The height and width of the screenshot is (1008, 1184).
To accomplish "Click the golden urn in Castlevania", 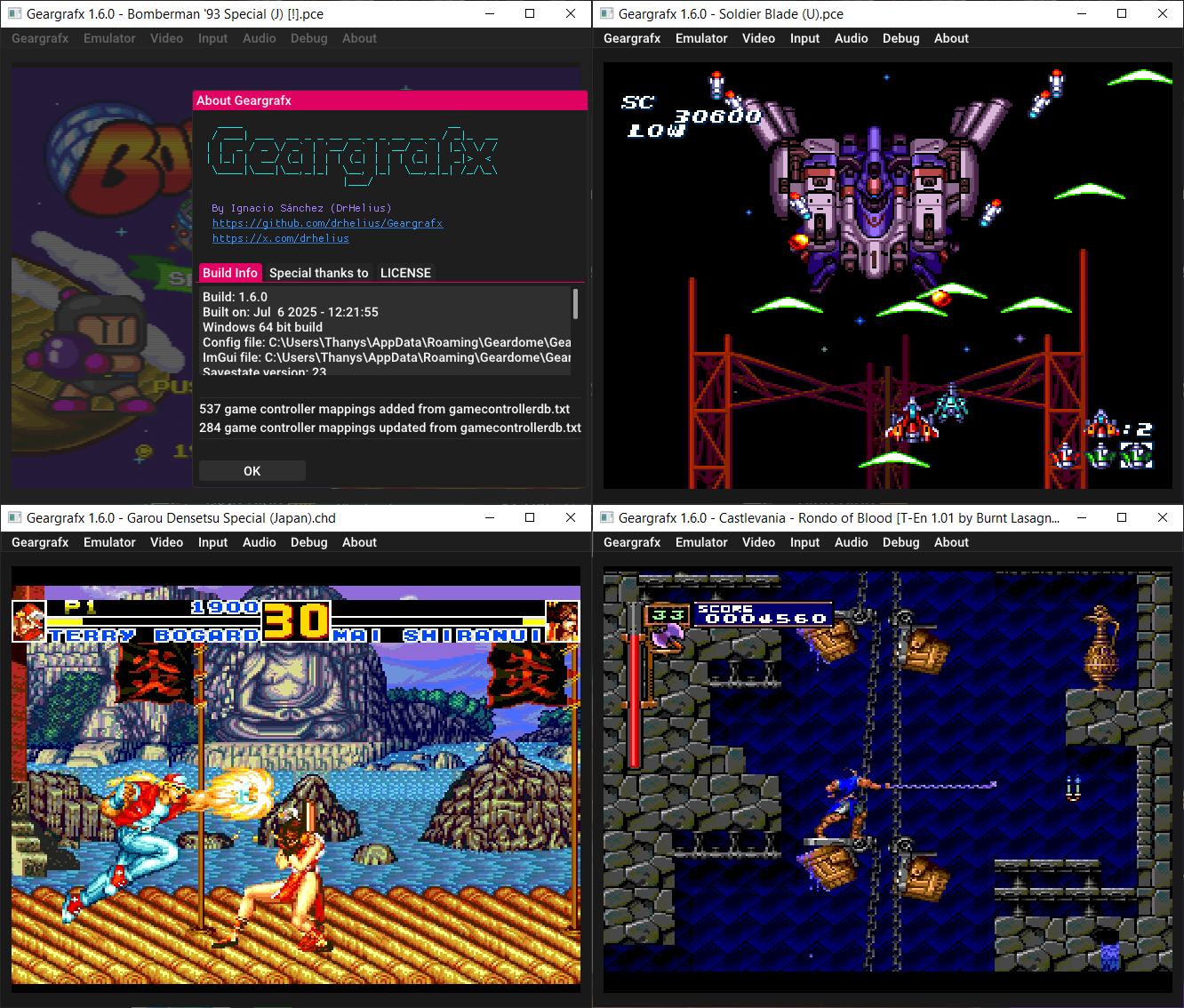I will (1101, 647).
